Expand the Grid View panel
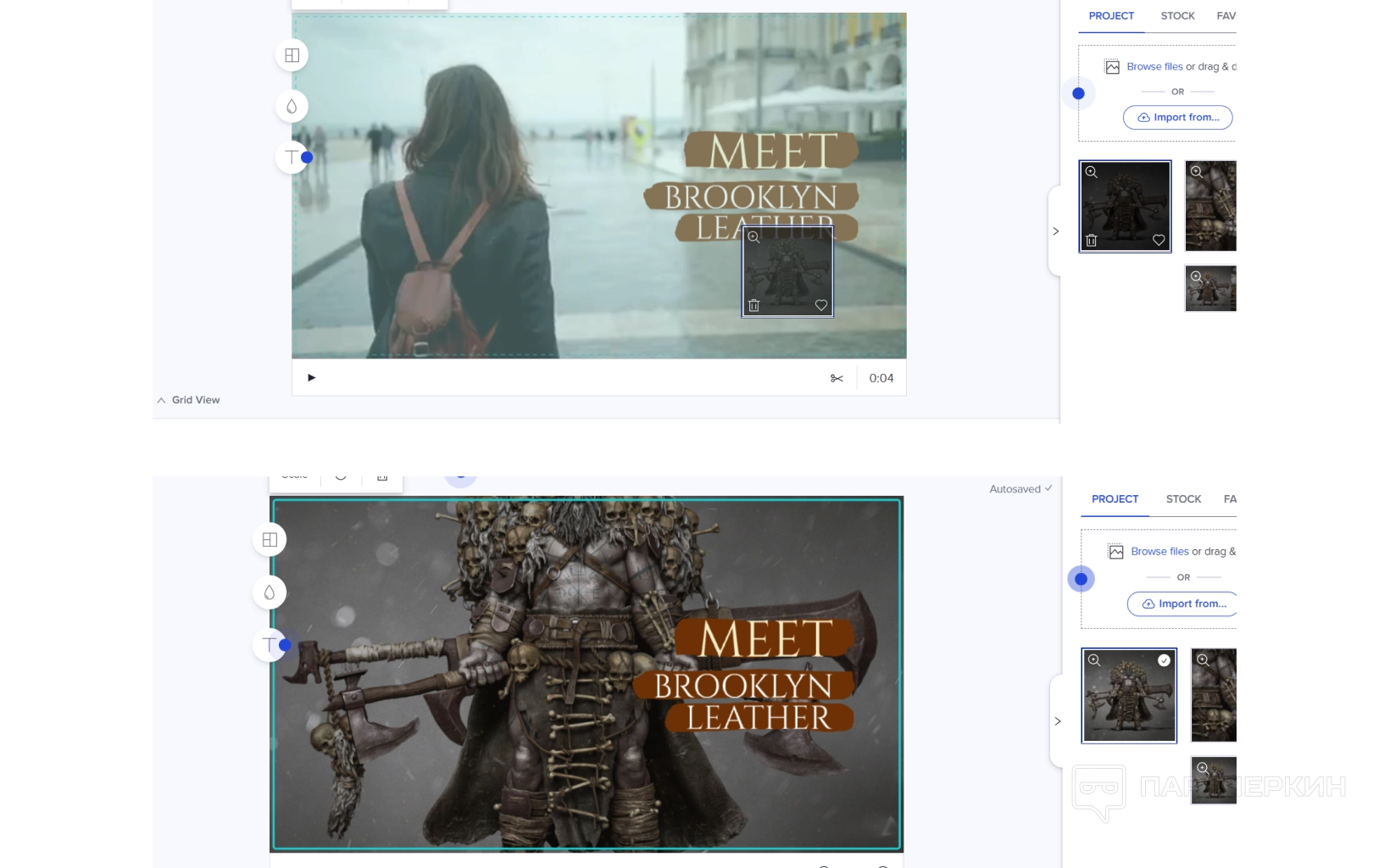Screen dimensions: 1390x868 [x=188, y=400]
